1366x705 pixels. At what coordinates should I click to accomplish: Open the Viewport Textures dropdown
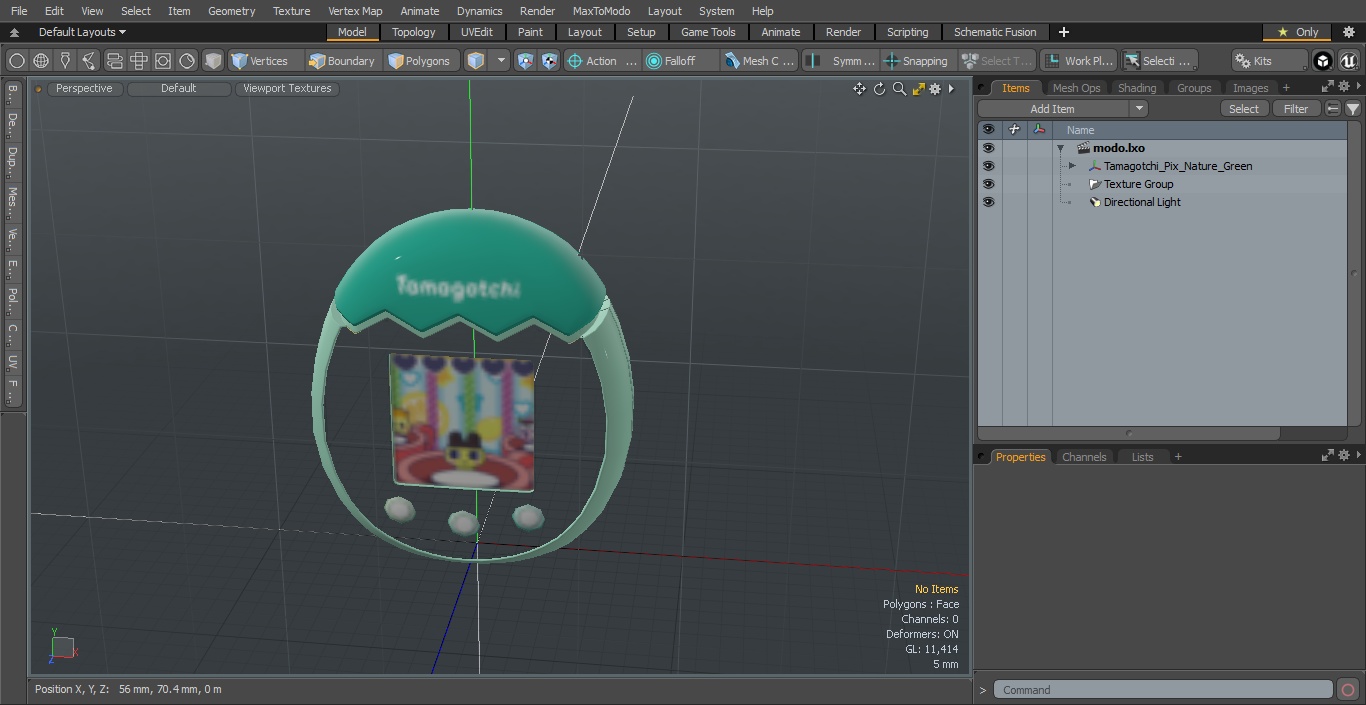(287, 89)
